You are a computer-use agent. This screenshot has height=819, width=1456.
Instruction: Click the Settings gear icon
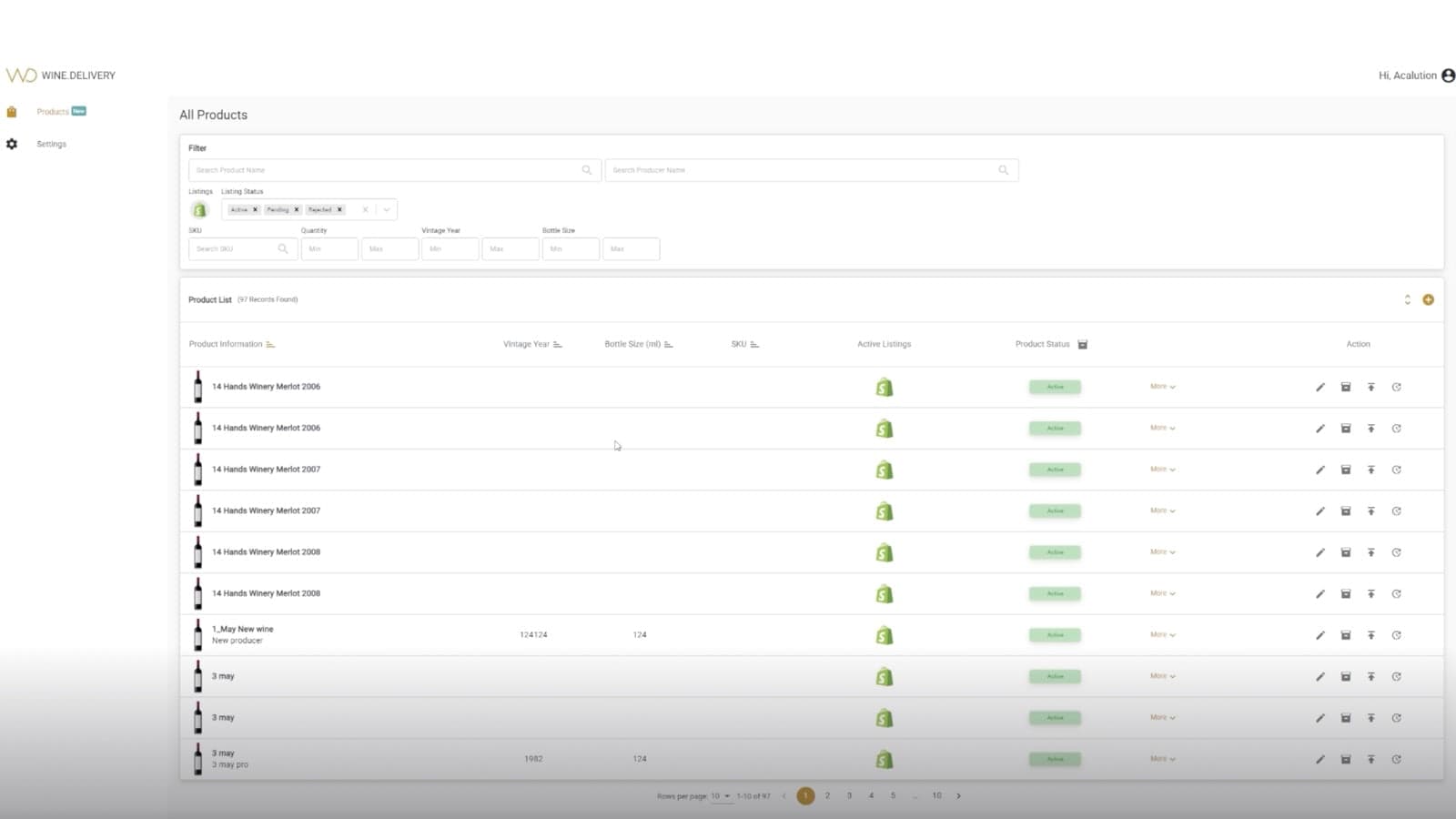[x=12, y=144]
